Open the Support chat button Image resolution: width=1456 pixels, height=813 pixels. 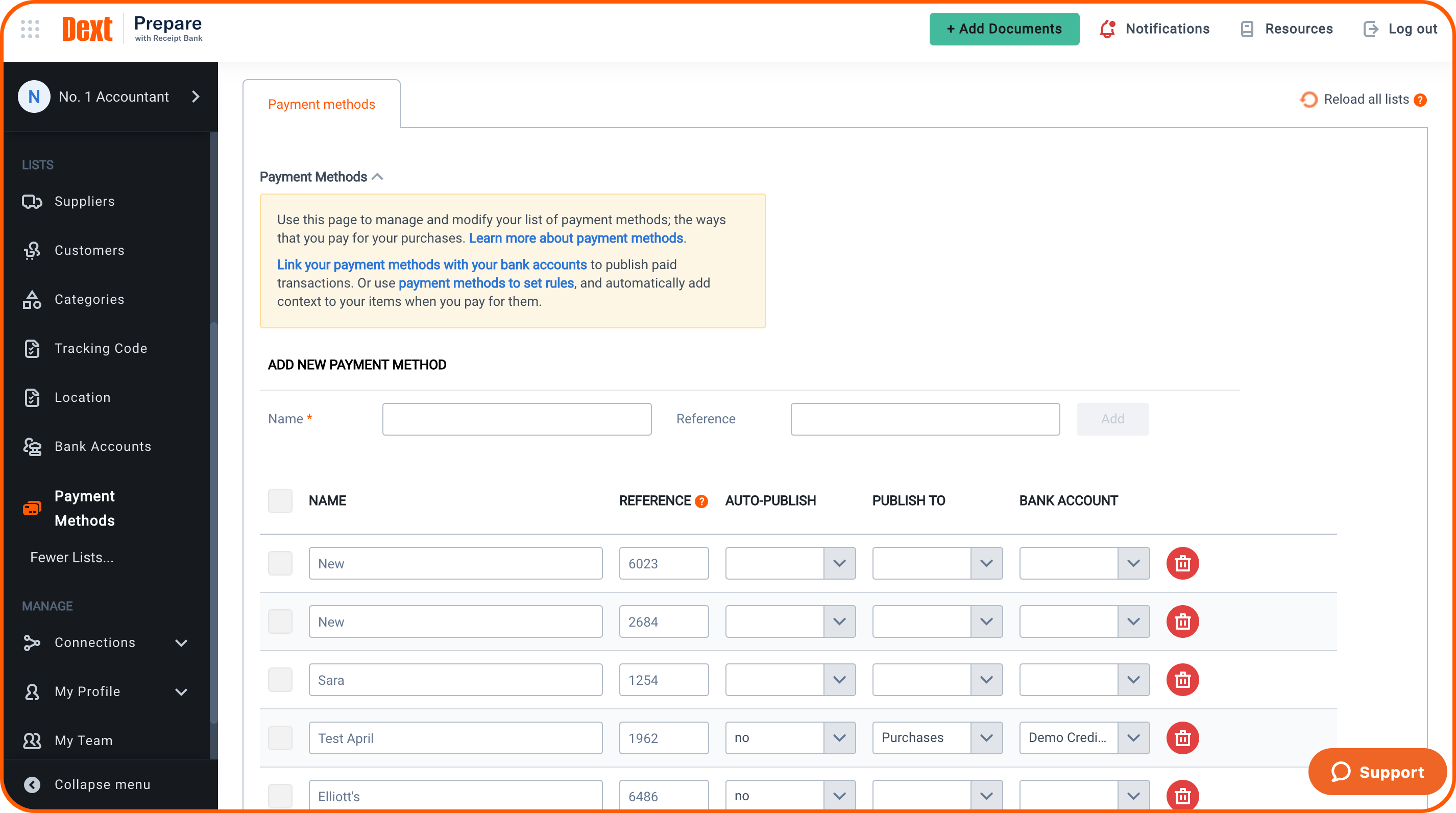click(x=1377, y=772)
